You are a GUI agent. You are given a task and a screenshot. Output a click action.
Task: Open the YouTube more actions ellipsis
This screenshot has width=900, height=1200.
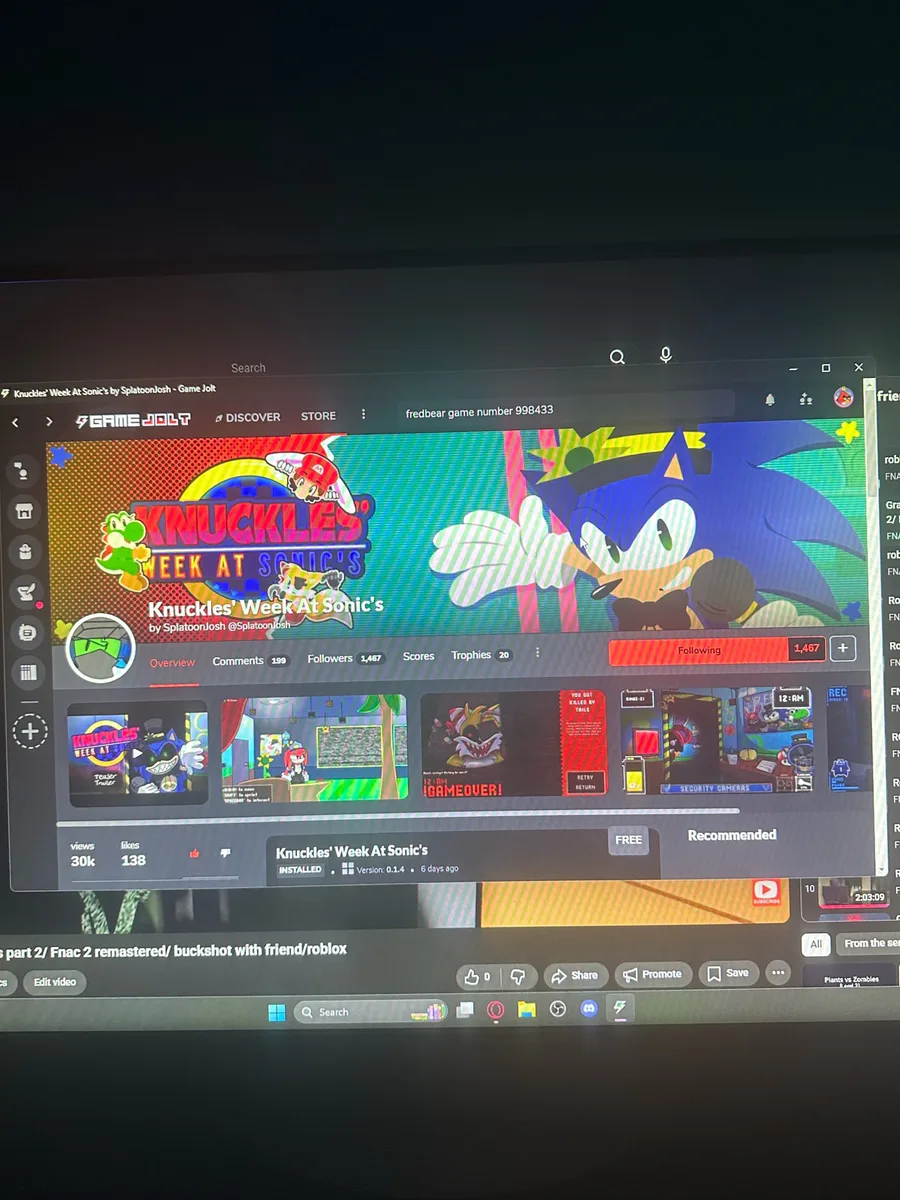778,972
